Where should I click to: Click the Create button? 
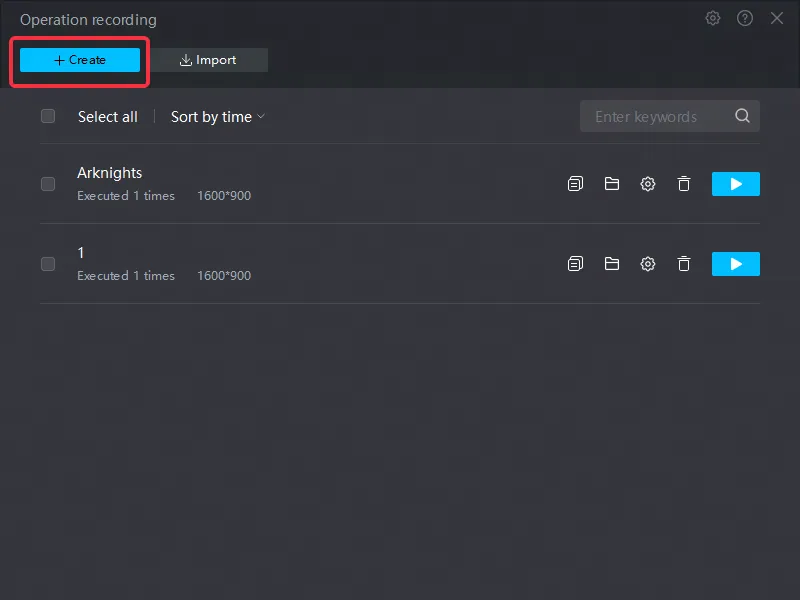(80, 60)
